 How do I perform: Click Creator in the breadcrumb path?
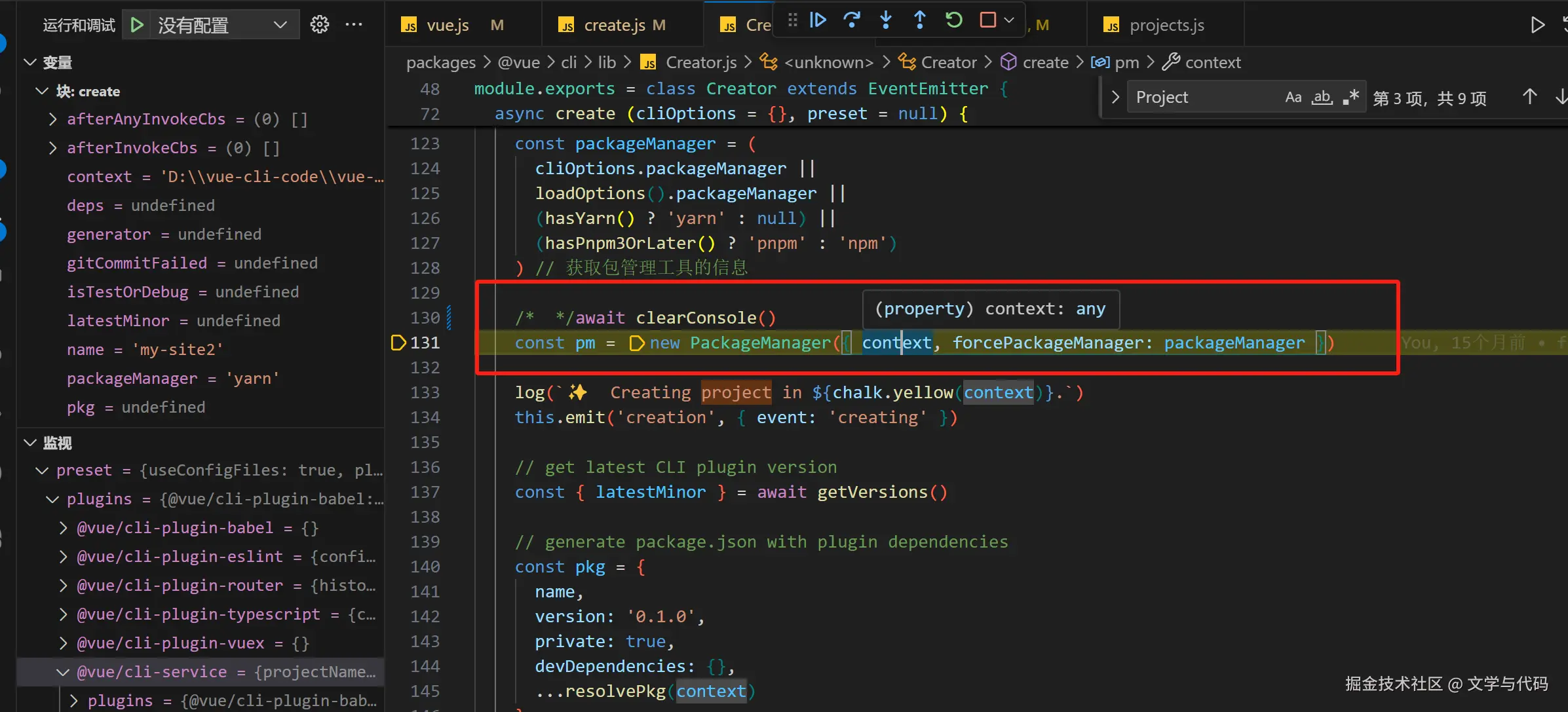(x=948, y=62)
